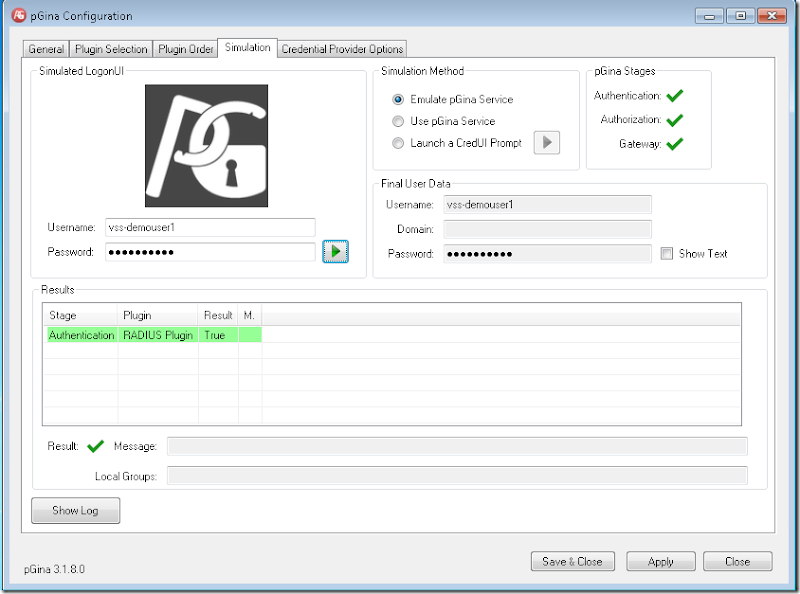
Task: Select the True result cell
Action: coord(218,335)
